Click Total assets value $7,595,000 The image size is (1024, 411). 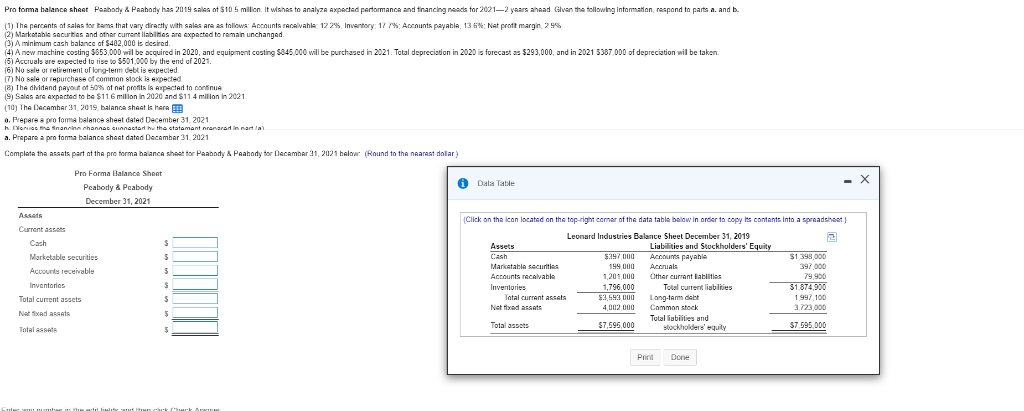616,325
